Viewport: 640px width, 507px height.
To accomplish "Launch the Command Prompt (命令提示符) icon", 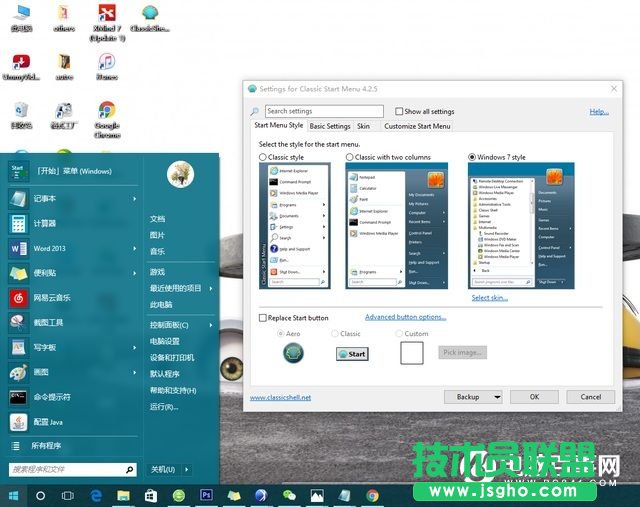I will (18, 397).
